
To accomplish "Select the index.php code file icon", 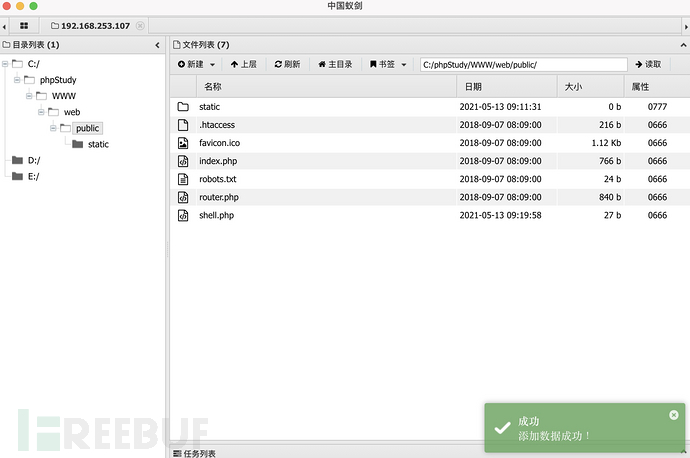I will (x=183, y=161).
